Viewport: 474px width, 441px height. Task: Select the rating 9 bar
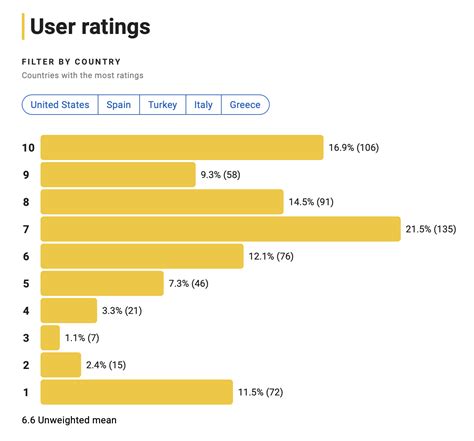118,175
